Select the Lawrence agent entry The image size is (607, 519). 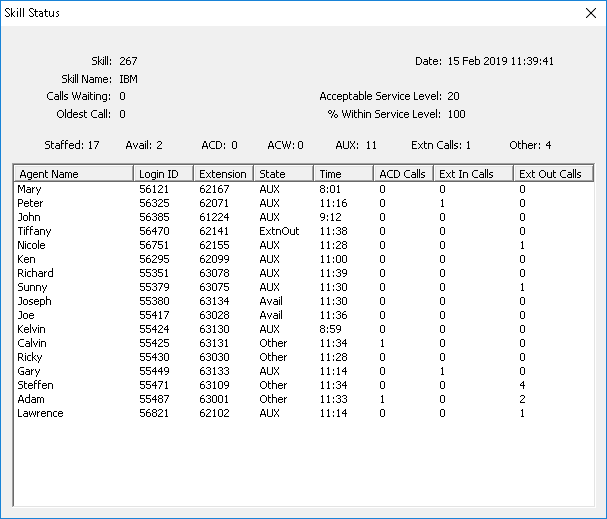40,412
